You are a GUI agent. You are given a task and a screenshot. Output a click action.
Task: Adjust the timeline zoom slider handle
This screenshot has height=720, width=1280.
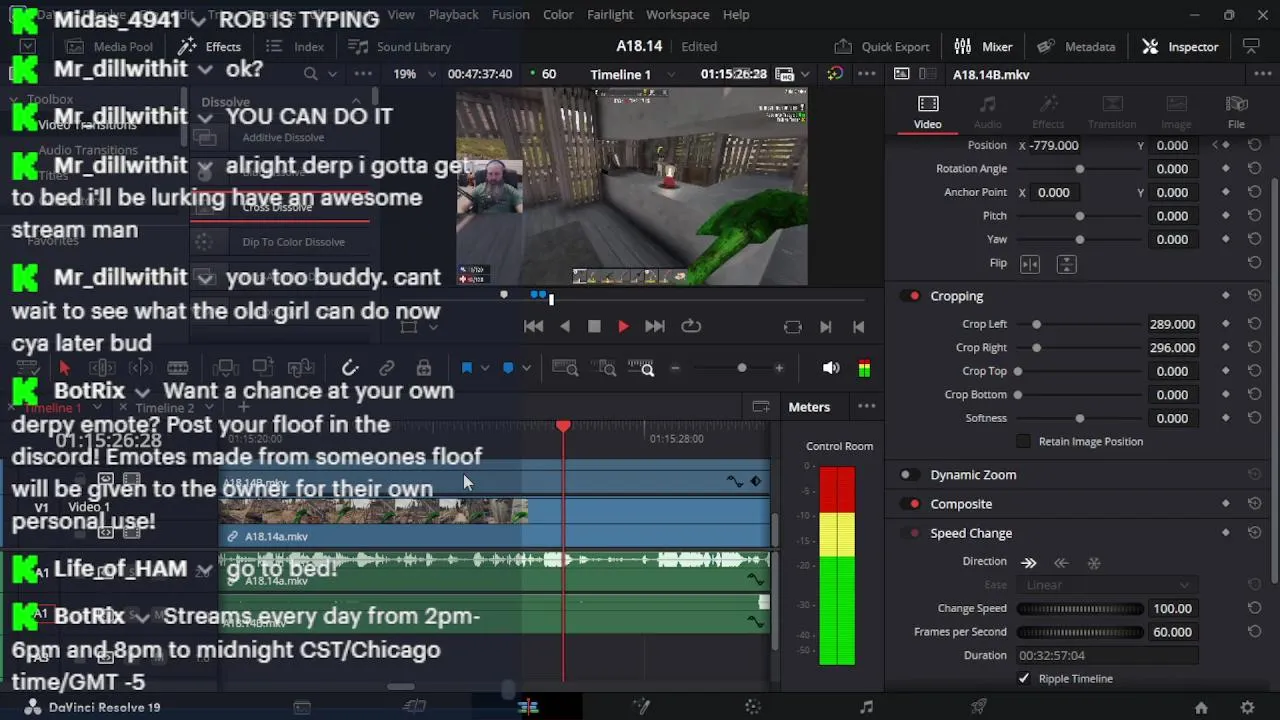742,368
